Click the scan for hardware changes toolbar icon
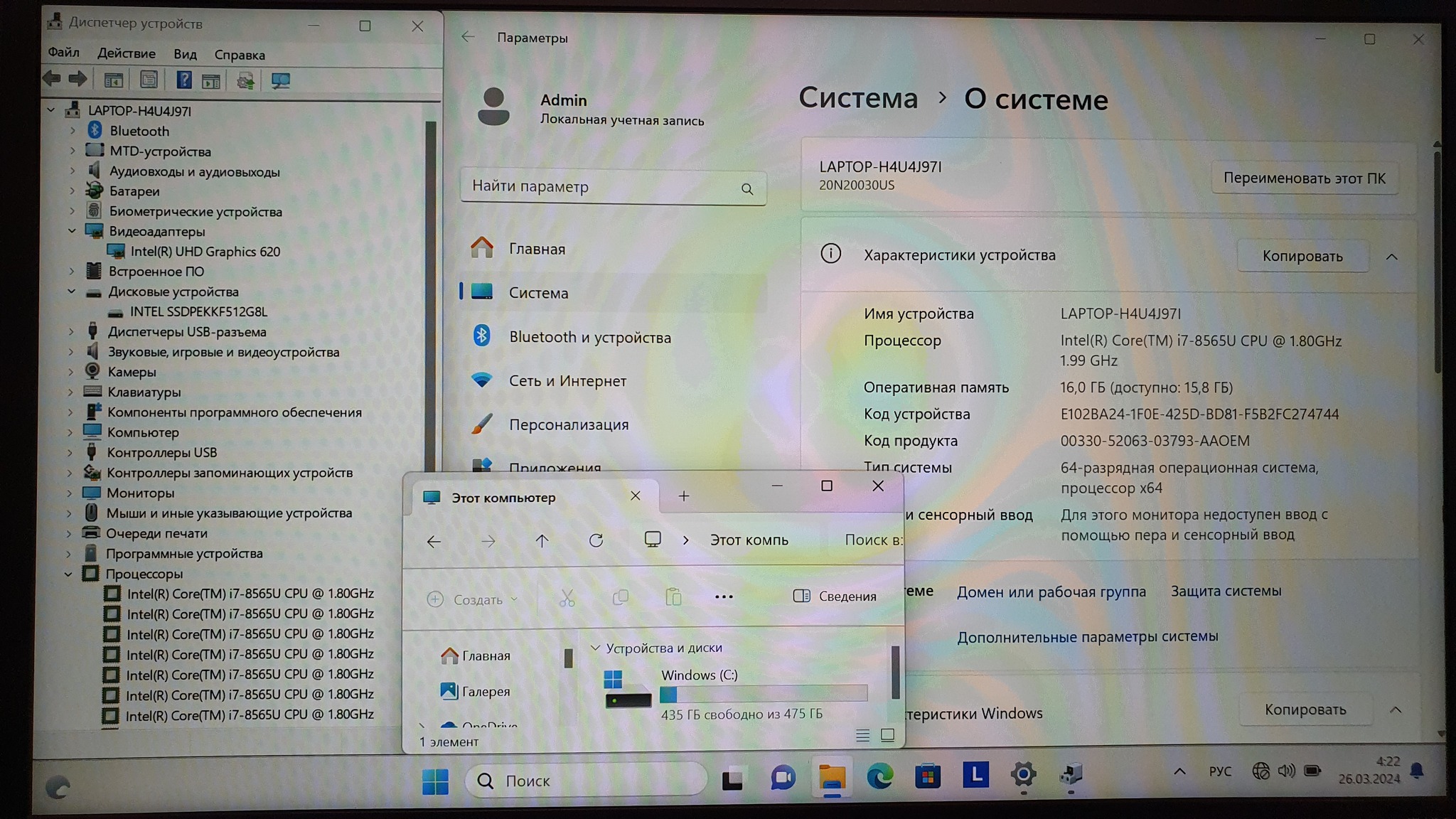This screenshot has height=819, width=1456. (x=280, y=80)
